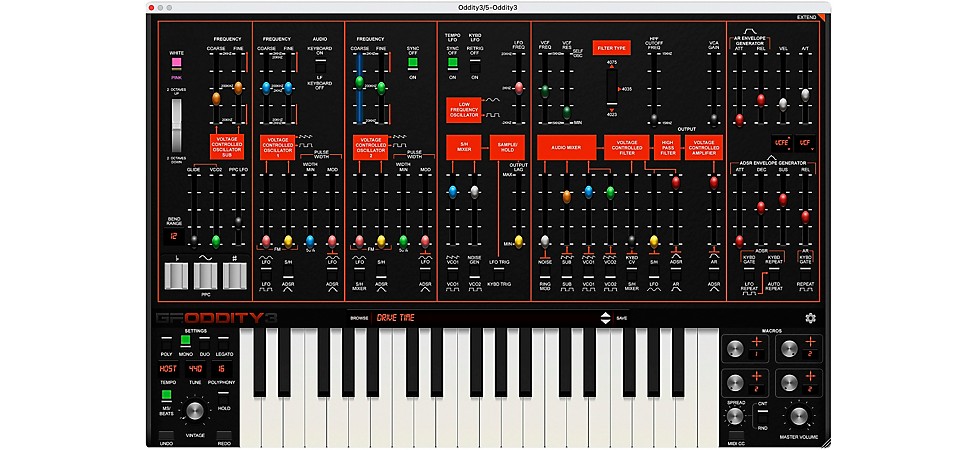The image size is (976, 450).
Task: Click the High Pass Filter block
Action: (667, 148)
